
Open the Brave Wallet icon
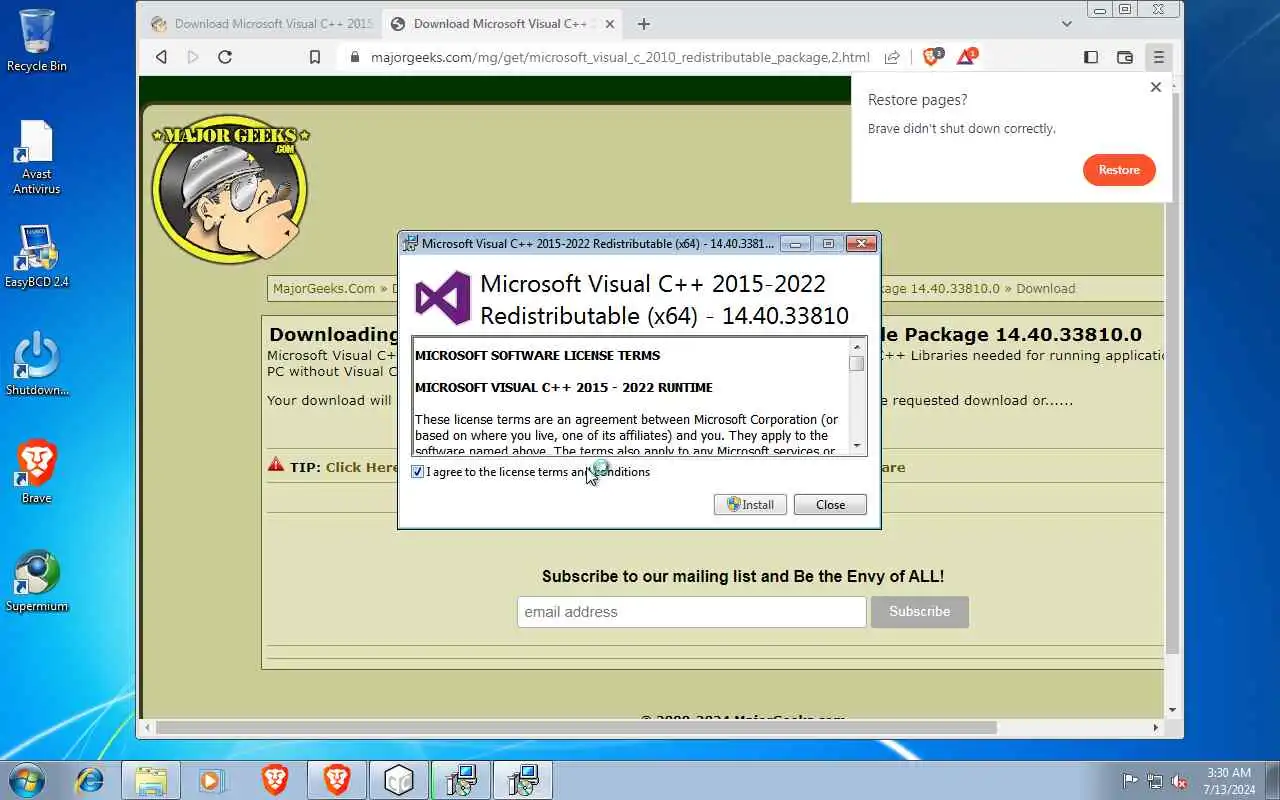click(1125, 57)
